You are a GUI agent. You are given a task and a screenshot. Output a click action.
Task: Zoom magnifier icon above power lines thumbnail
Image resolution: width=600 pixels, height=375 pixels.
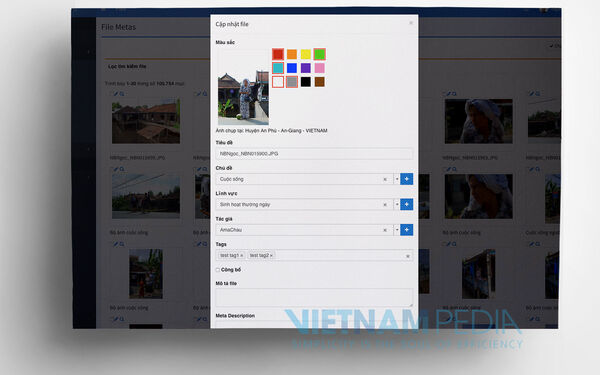click(122, 169)
